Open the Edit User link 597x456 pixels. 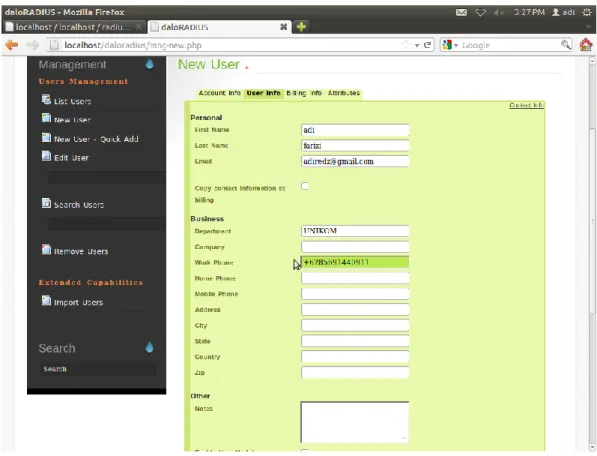coord(71,158)
